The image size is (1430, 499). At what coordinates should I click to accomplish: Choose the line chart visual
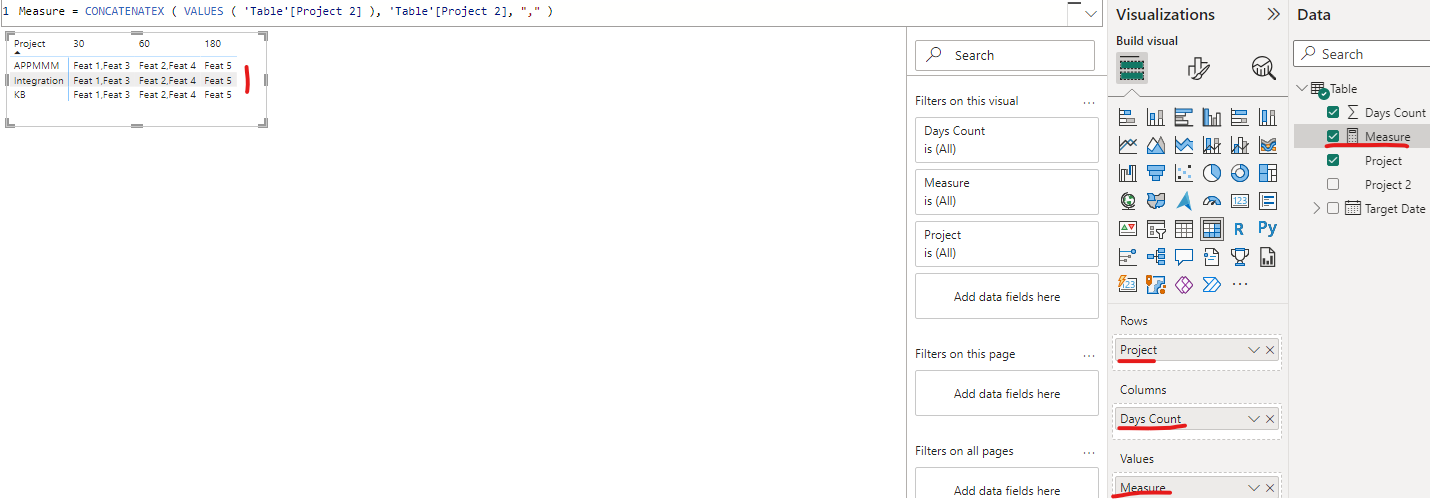click(1128, 145)
